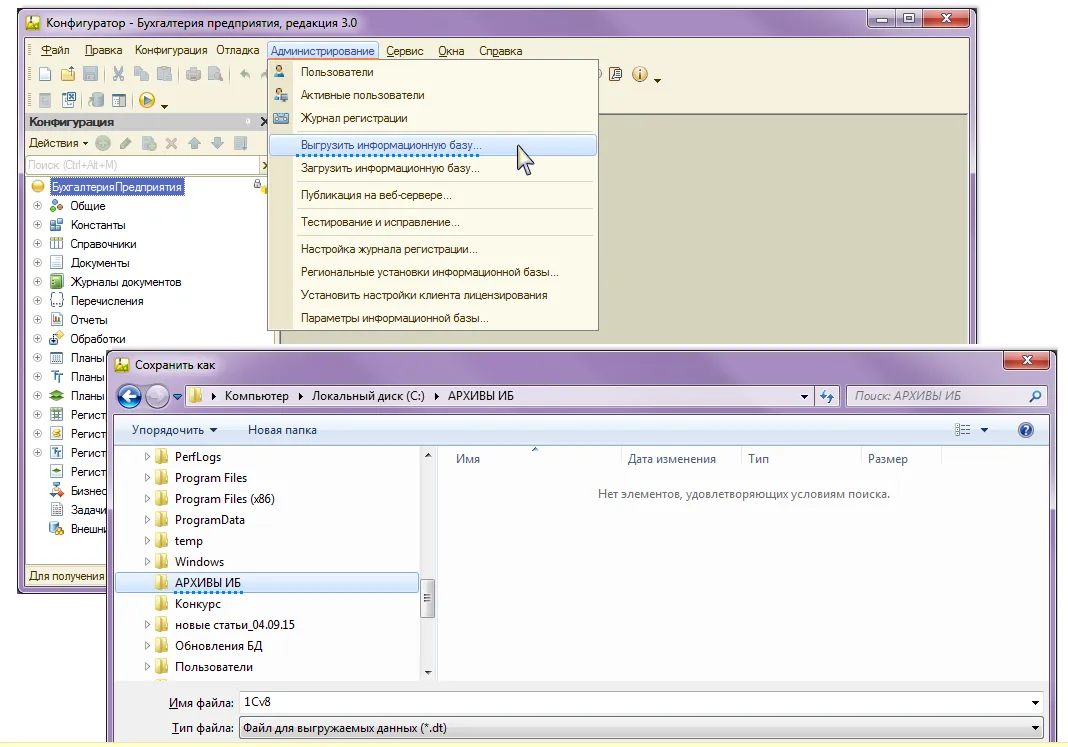Open the Файл menu
1068x747 pixels.
55,50
